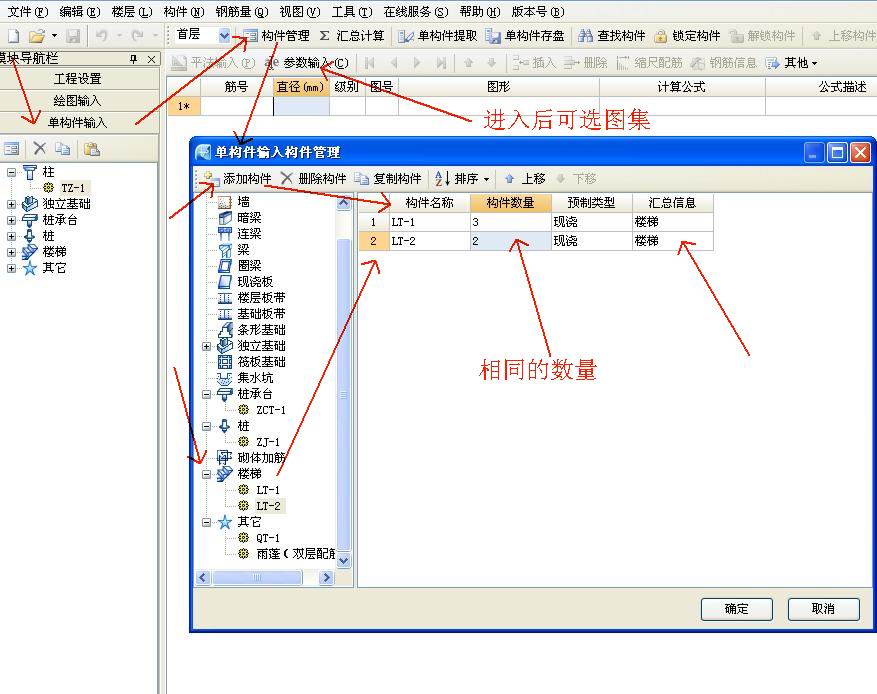
Task: Click 复制构件 in dialog toolbar
Action: [x=388, y=178]
